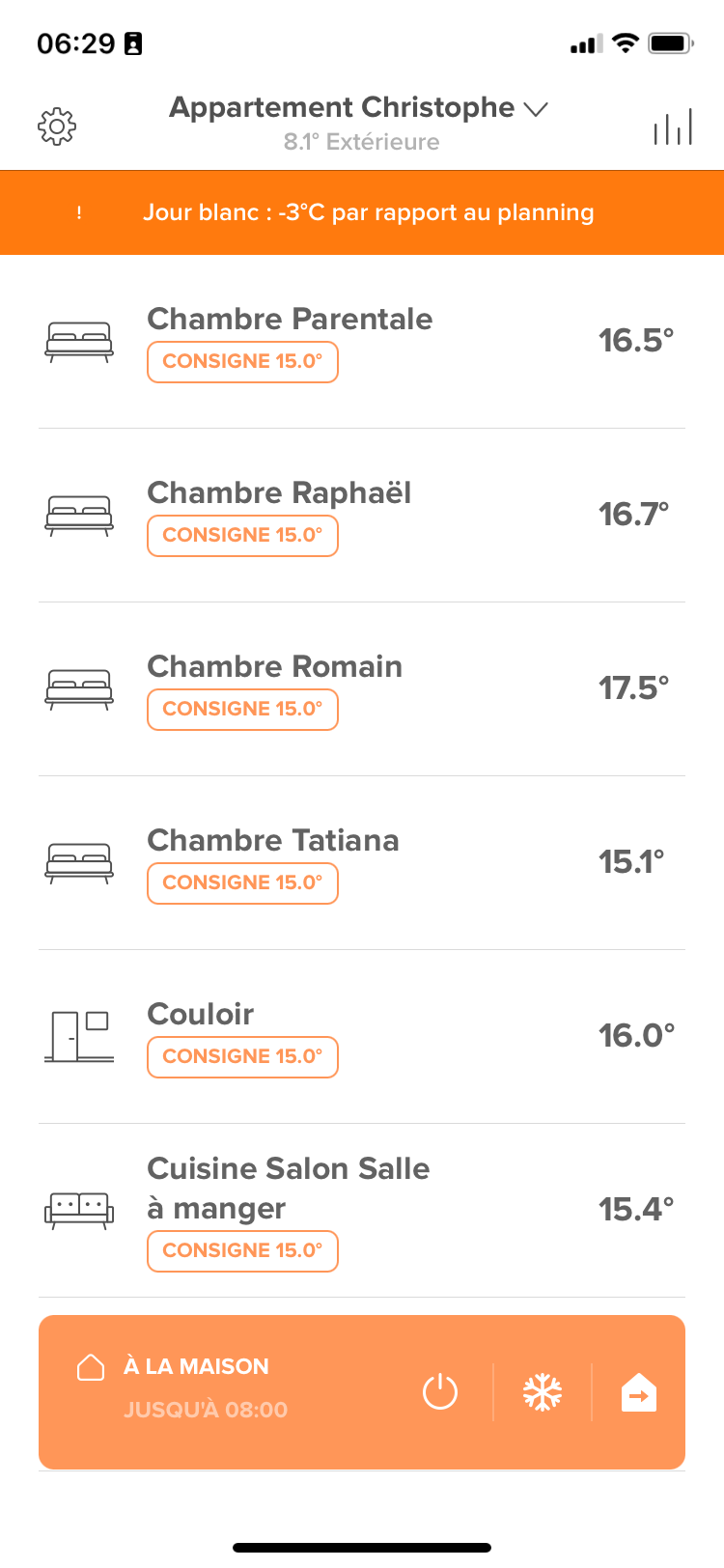
Task: Open the settings gear icon
Action: [x=57, y=126]
